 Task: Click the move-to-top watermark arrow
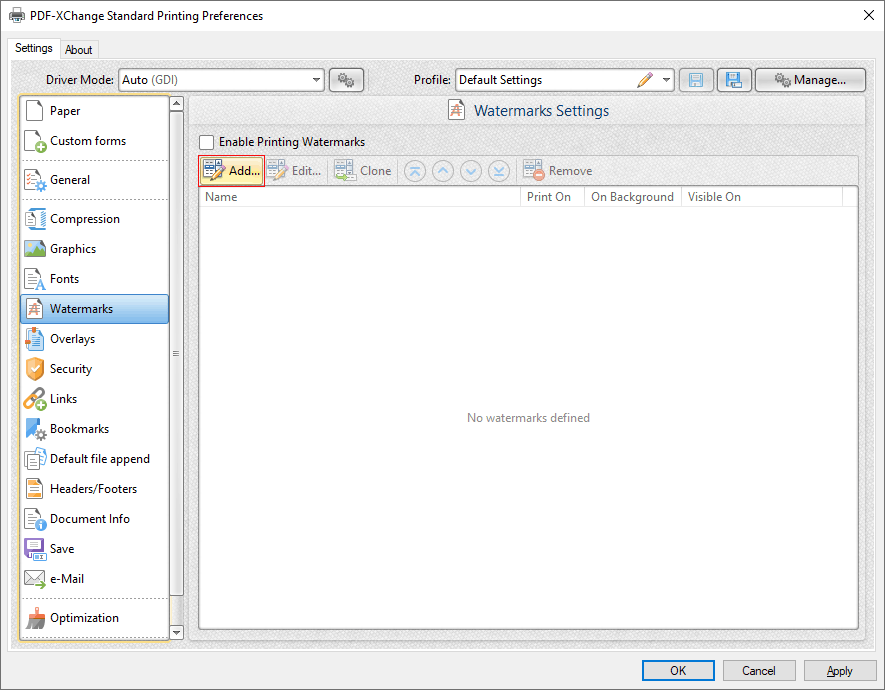(x=414, y=170)
